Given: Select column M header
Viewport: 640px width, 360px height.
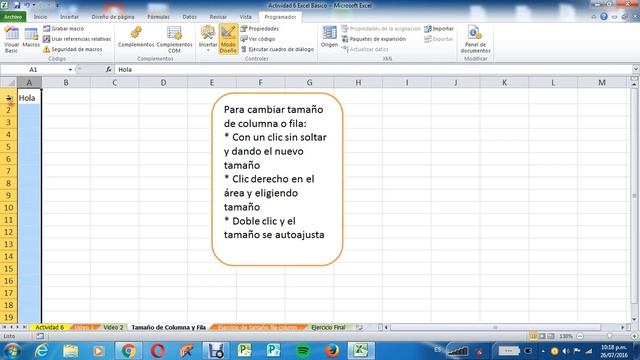Looking at the screenshot, I should pyautogui.click(x=602, y=82).
